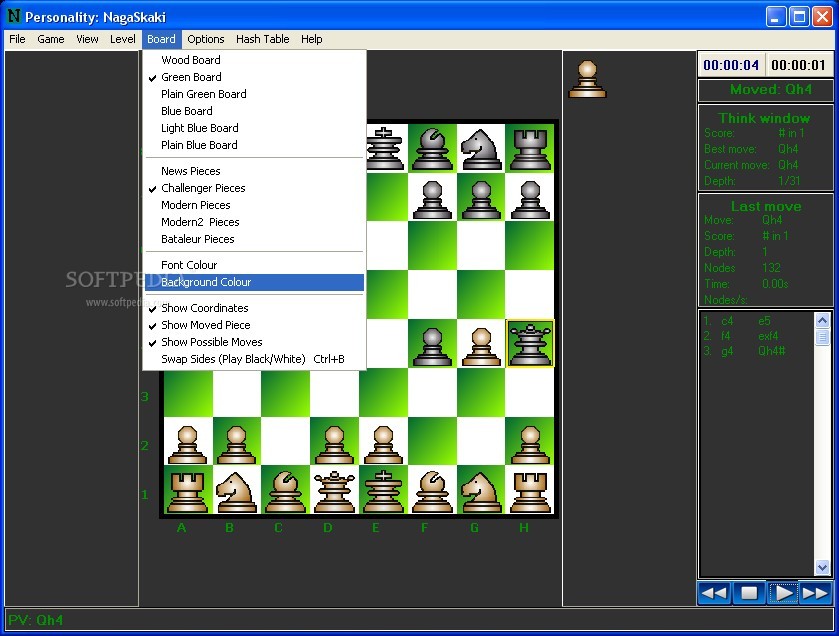Click the stop button
This screenshot has height=636, width=839.
pos(749,593)
